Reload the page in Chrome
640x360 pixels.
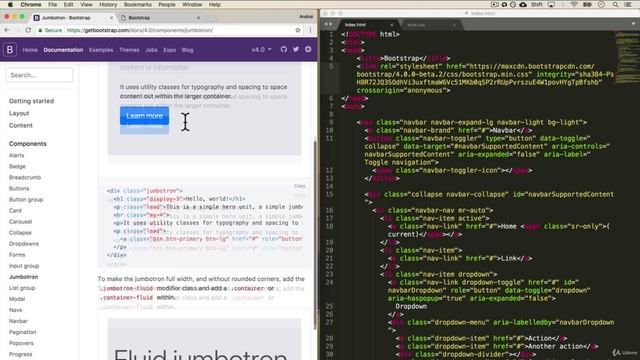tap(28, 30)
